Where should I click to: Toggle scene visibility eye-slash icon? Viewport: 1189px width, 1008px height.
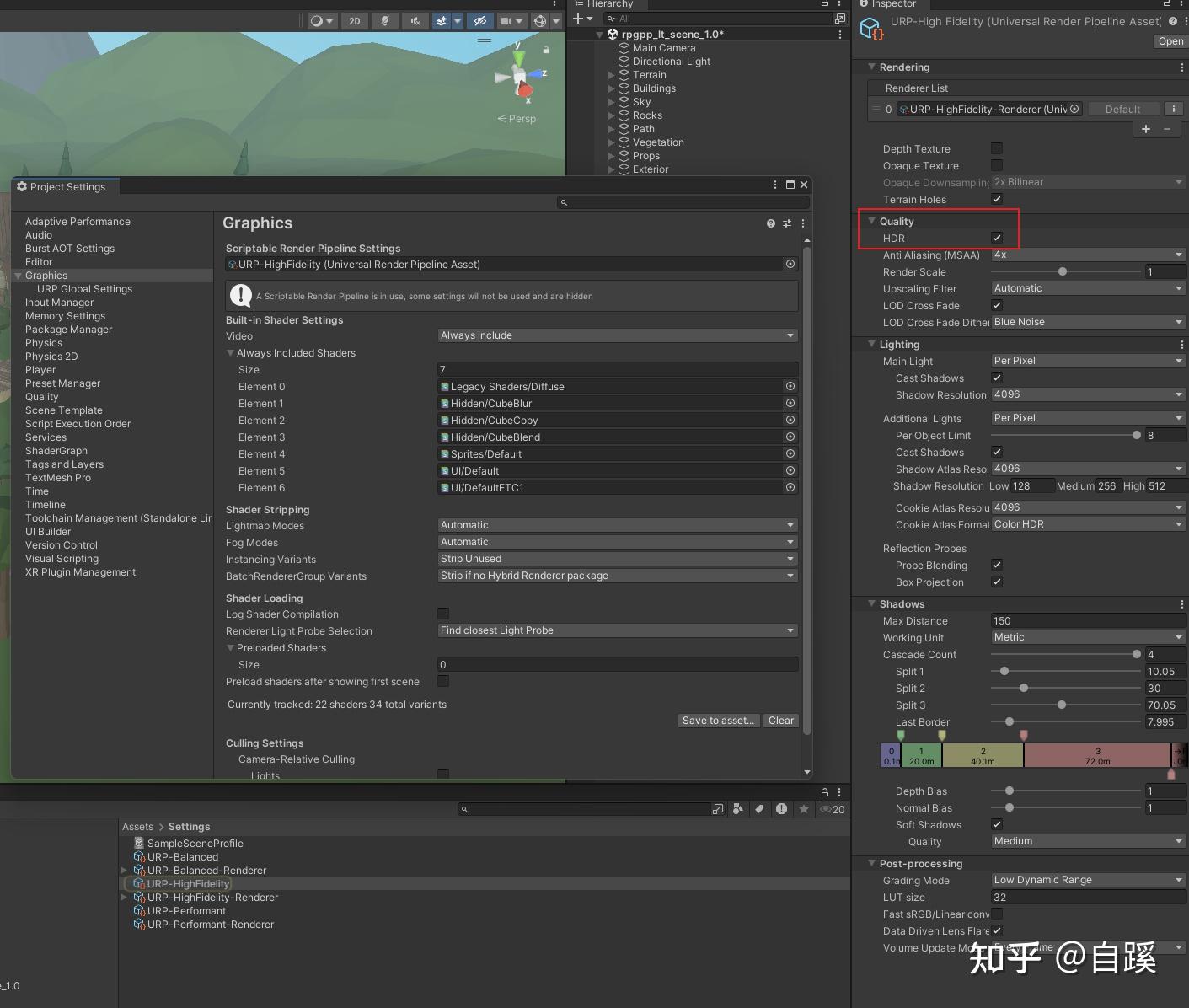480,21
